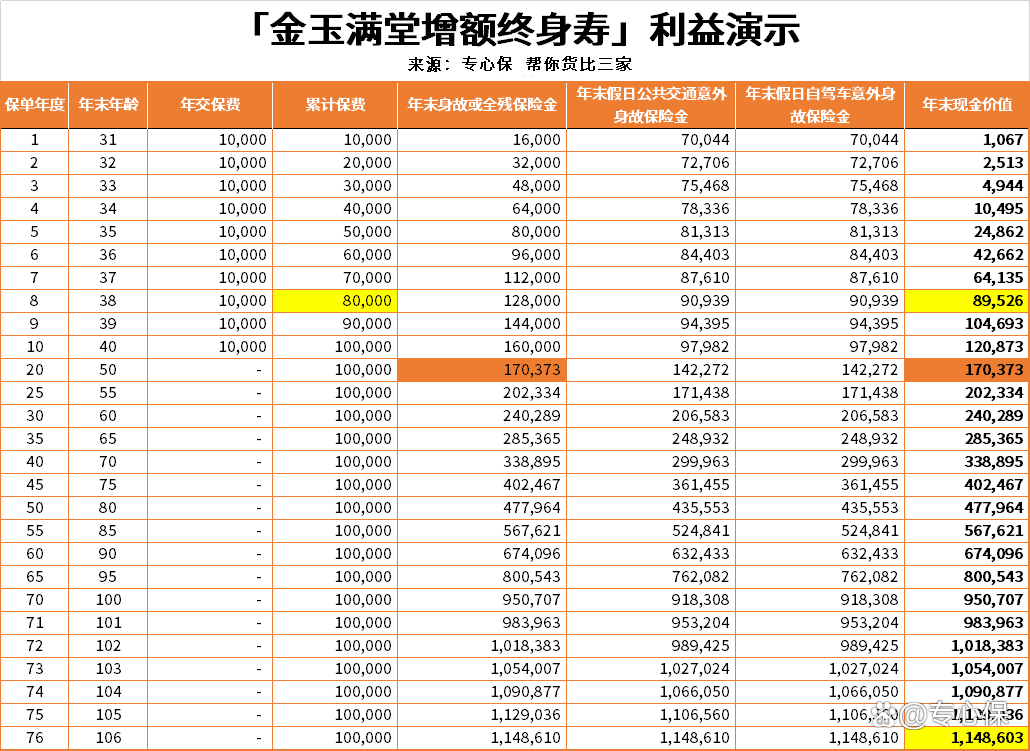This screenshot has height=751, width=1030.
Task: Click year-end age cell 38
Action: pos(108,300)
